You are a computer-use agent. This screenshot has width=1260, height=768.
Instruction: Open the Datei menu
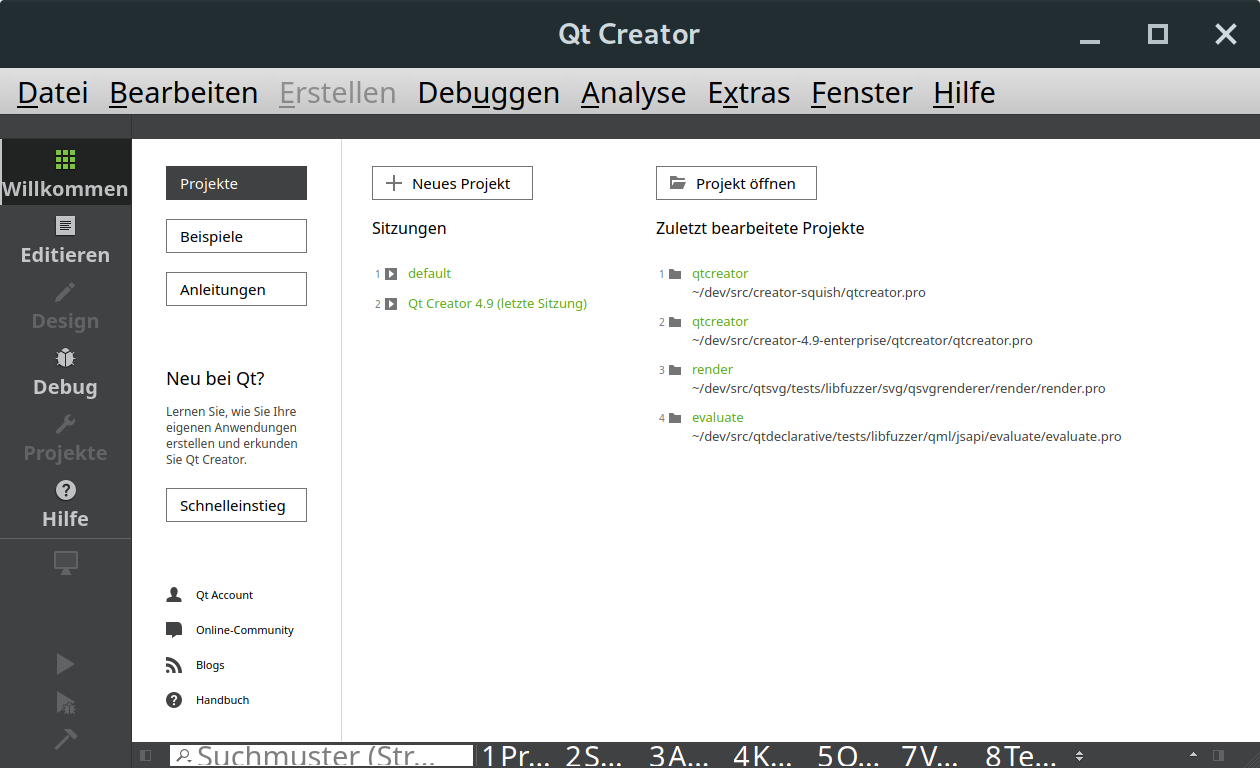(53, 93)
